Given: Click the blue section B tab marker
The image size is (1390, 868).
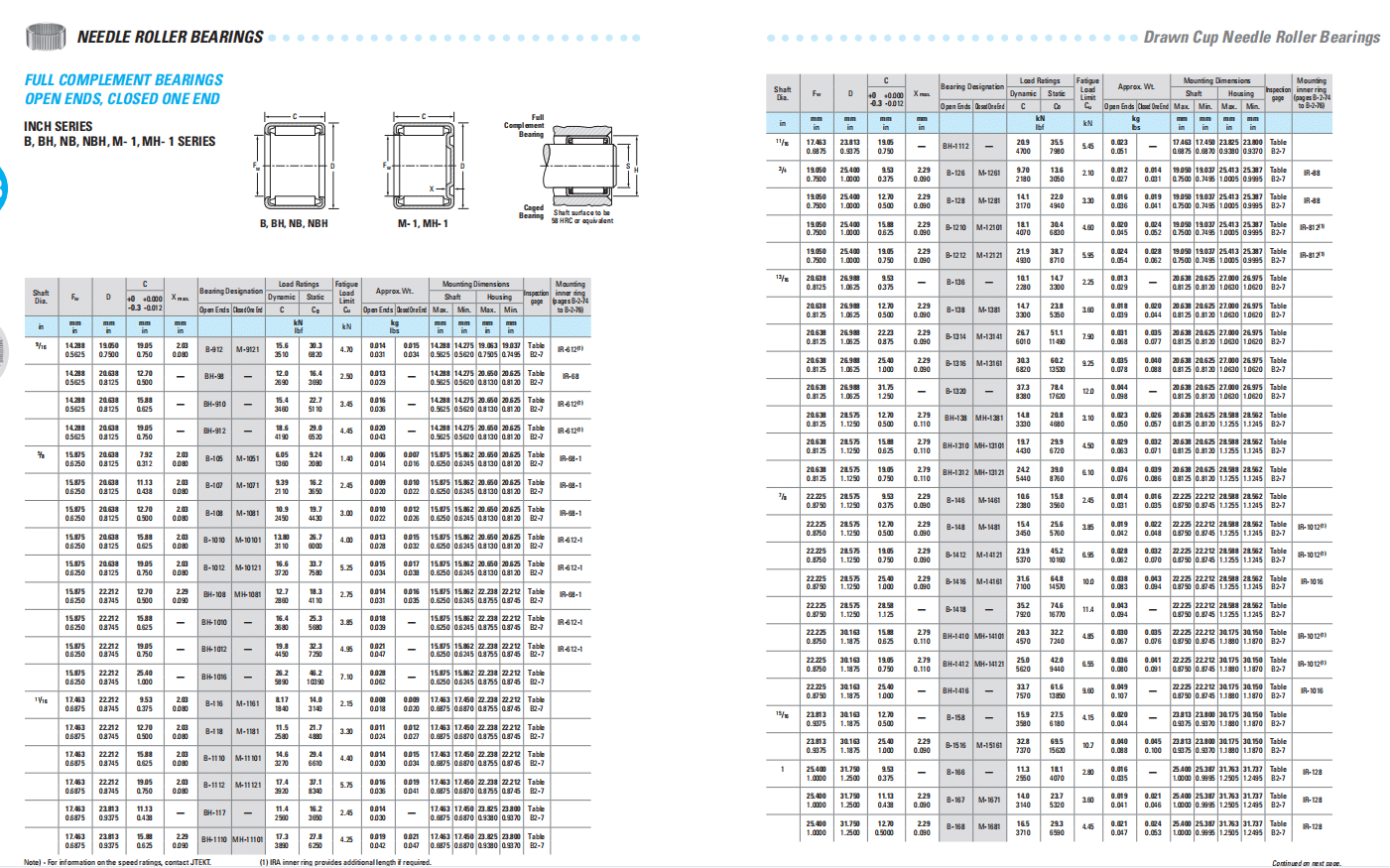Looking at the screenshot, I should point(3,186).
